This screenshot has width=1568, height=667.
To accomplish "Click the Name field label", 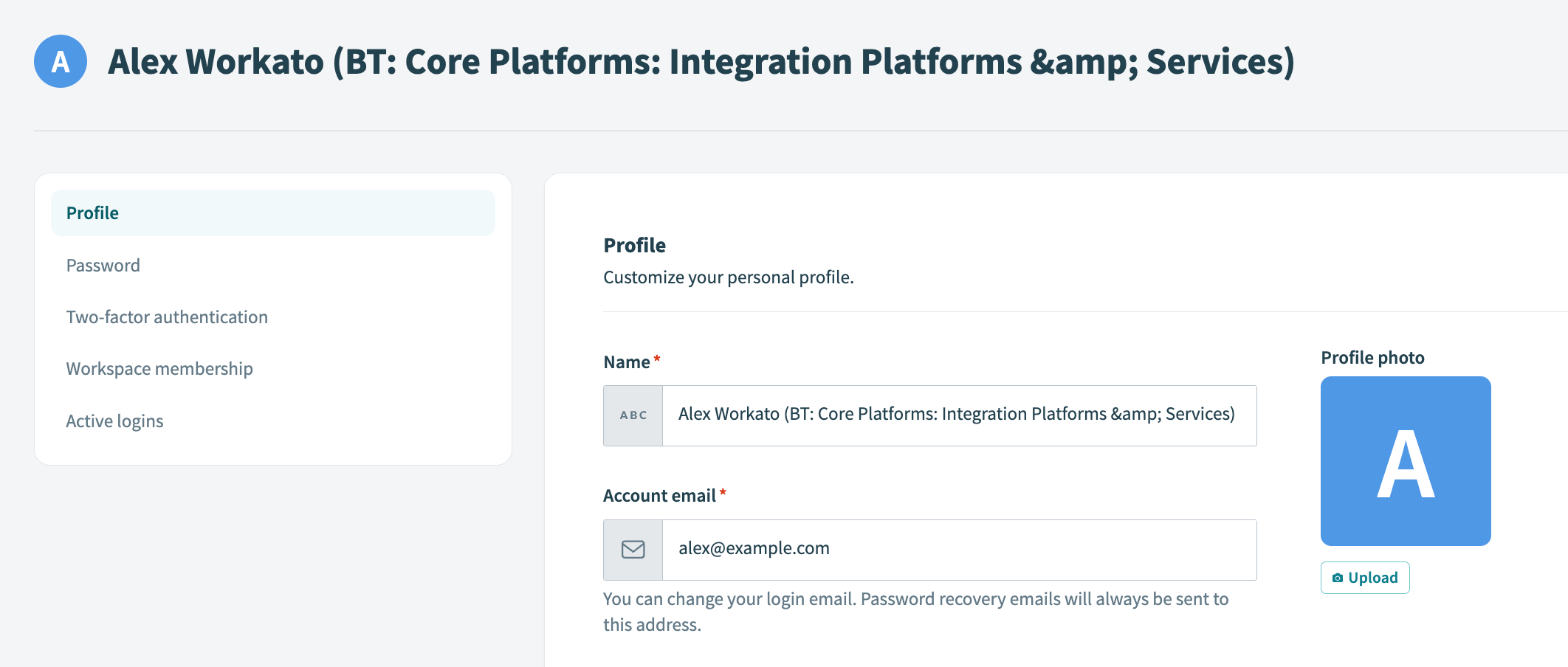I will click(x=627, y=362).
